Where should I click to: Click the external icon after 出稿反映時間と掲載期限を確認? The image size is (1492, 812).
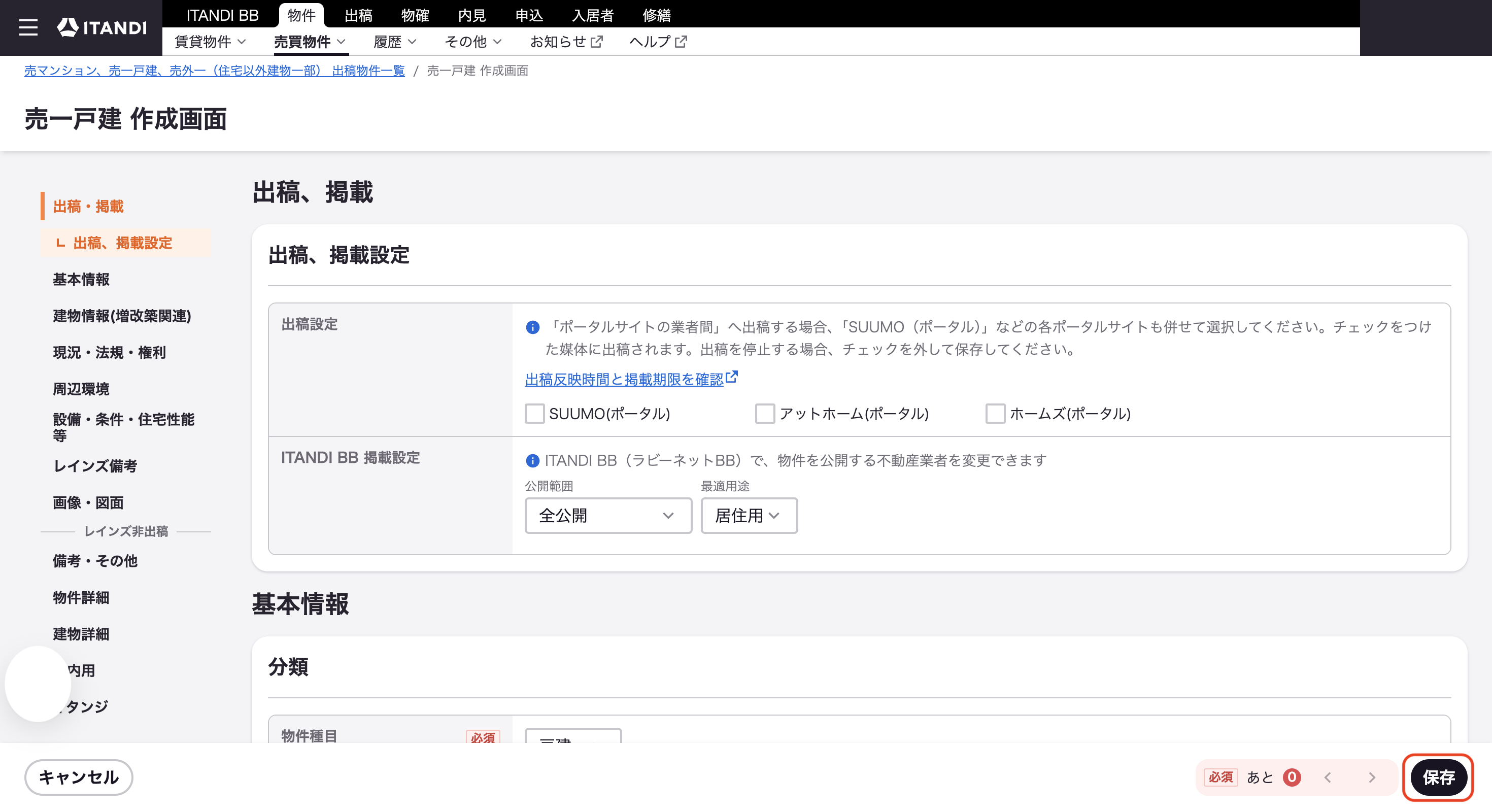[x=731, y=377]
